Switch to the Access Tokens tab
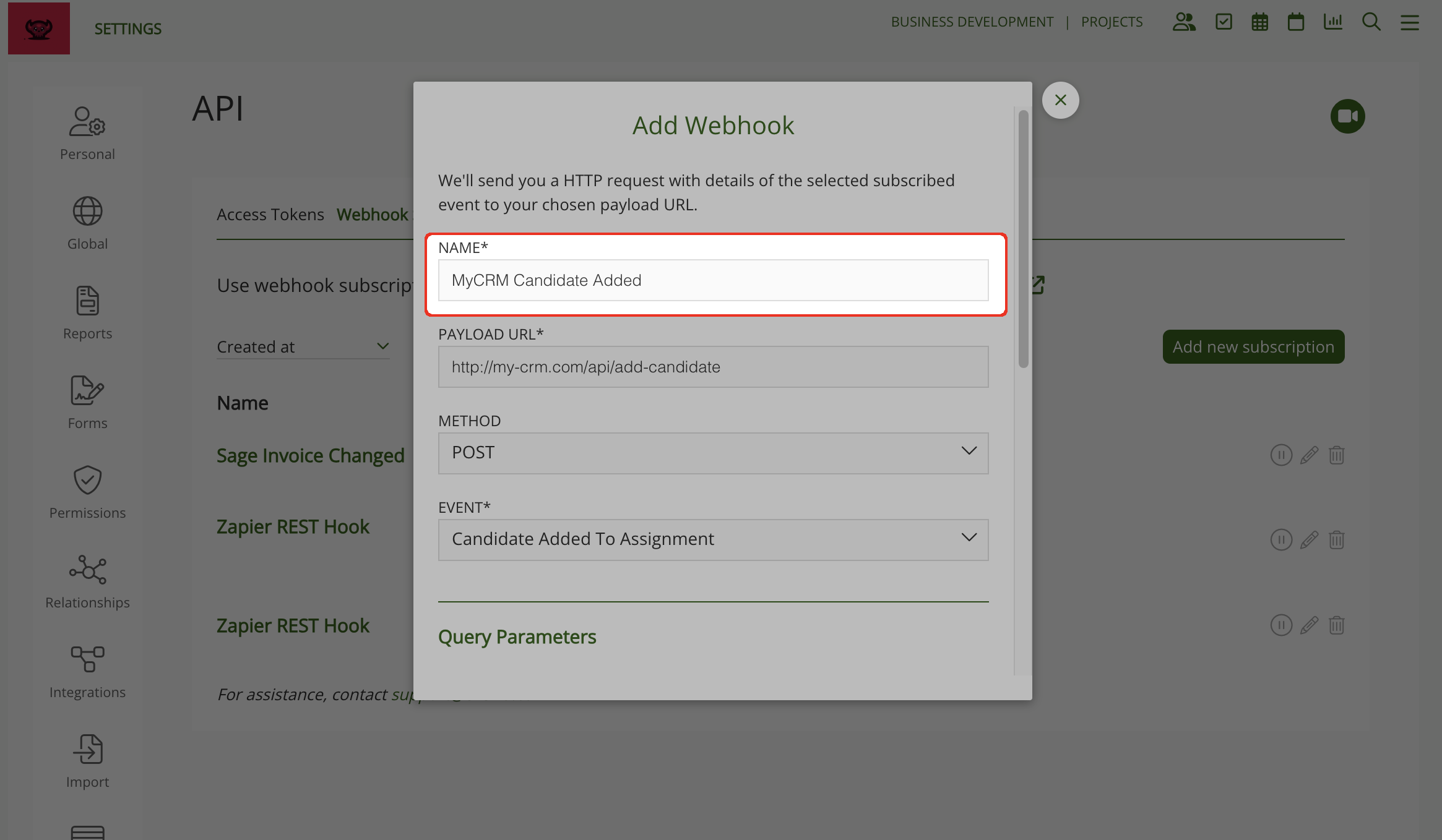Viewport: 1442px width, 840px height. [270, 215]
